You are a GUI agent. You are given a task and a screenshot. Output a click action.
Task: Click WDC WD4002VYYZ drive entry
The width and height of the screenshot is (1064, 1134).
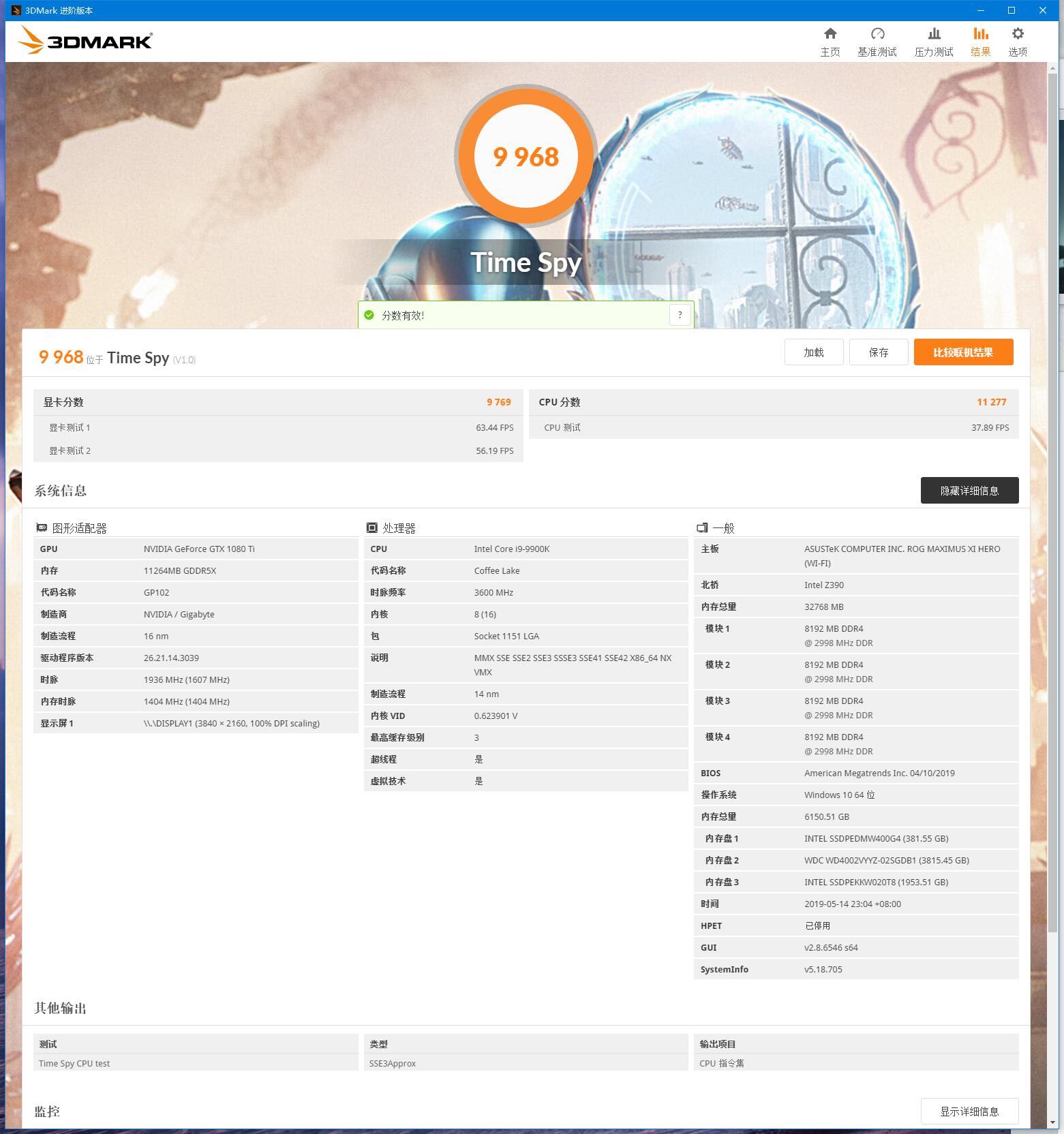tap(886, 860)
